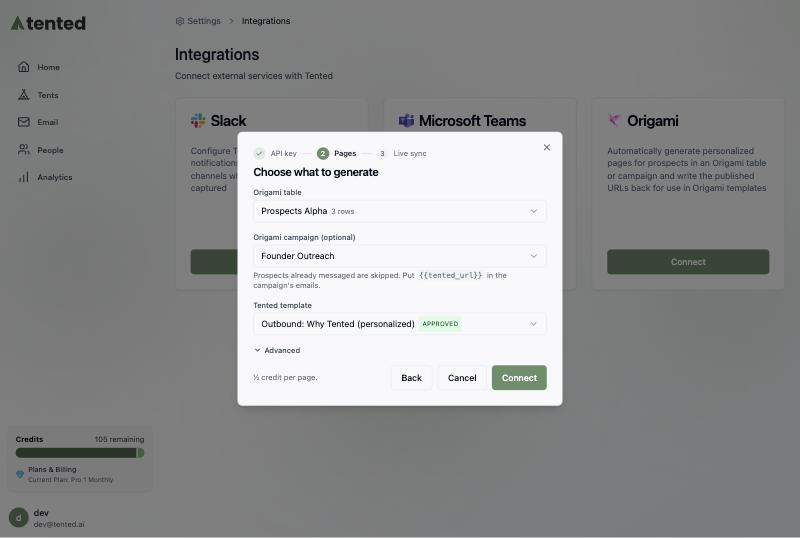Click Cancel in the dialog
Screen dimensions: 800x538
[x=462, y=378]
